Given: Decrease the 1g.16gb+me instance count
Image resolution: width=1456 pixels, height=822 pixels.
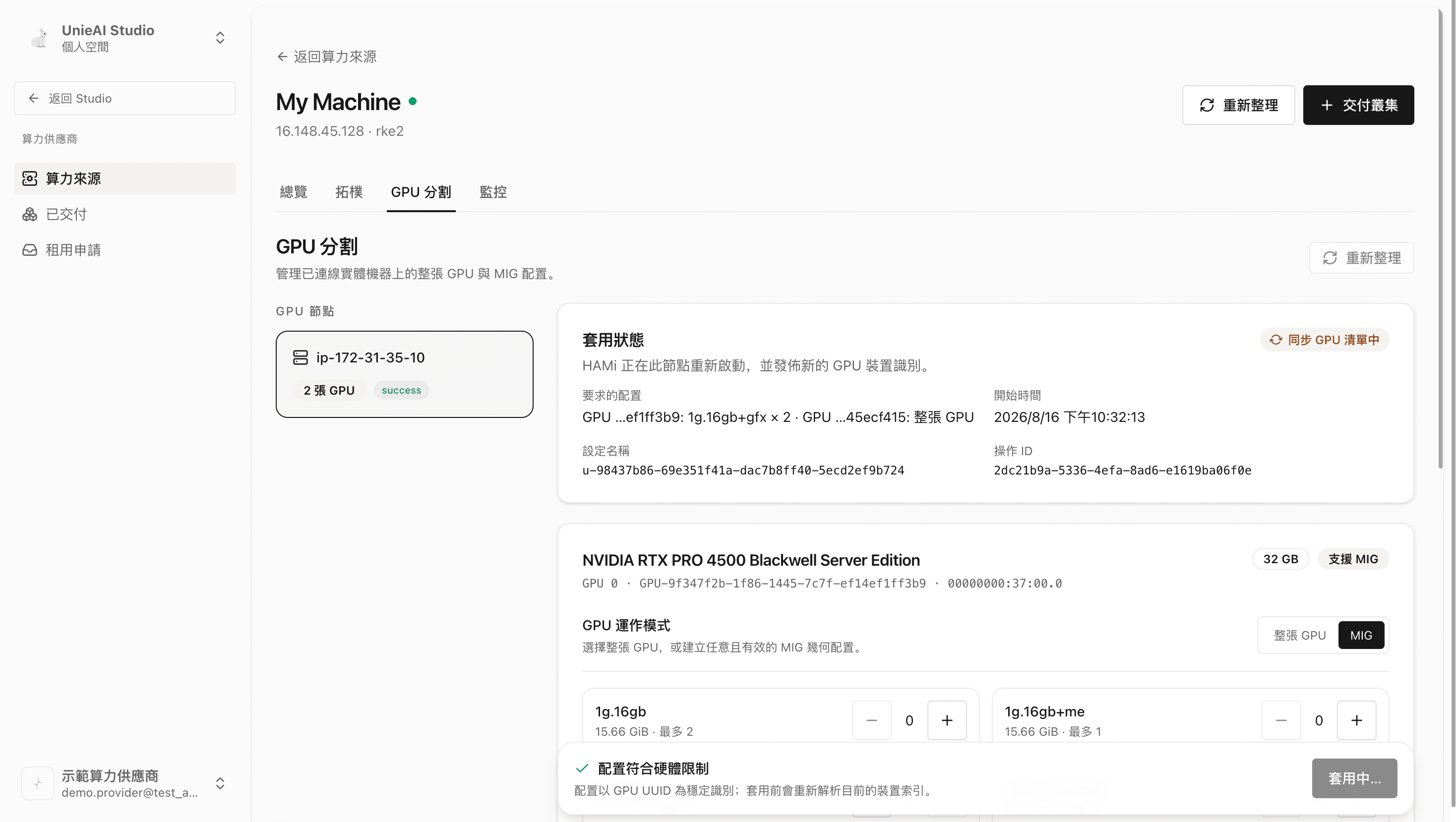Looking at the screenshot, I should pyautogui.click(x=1281, y=720).
